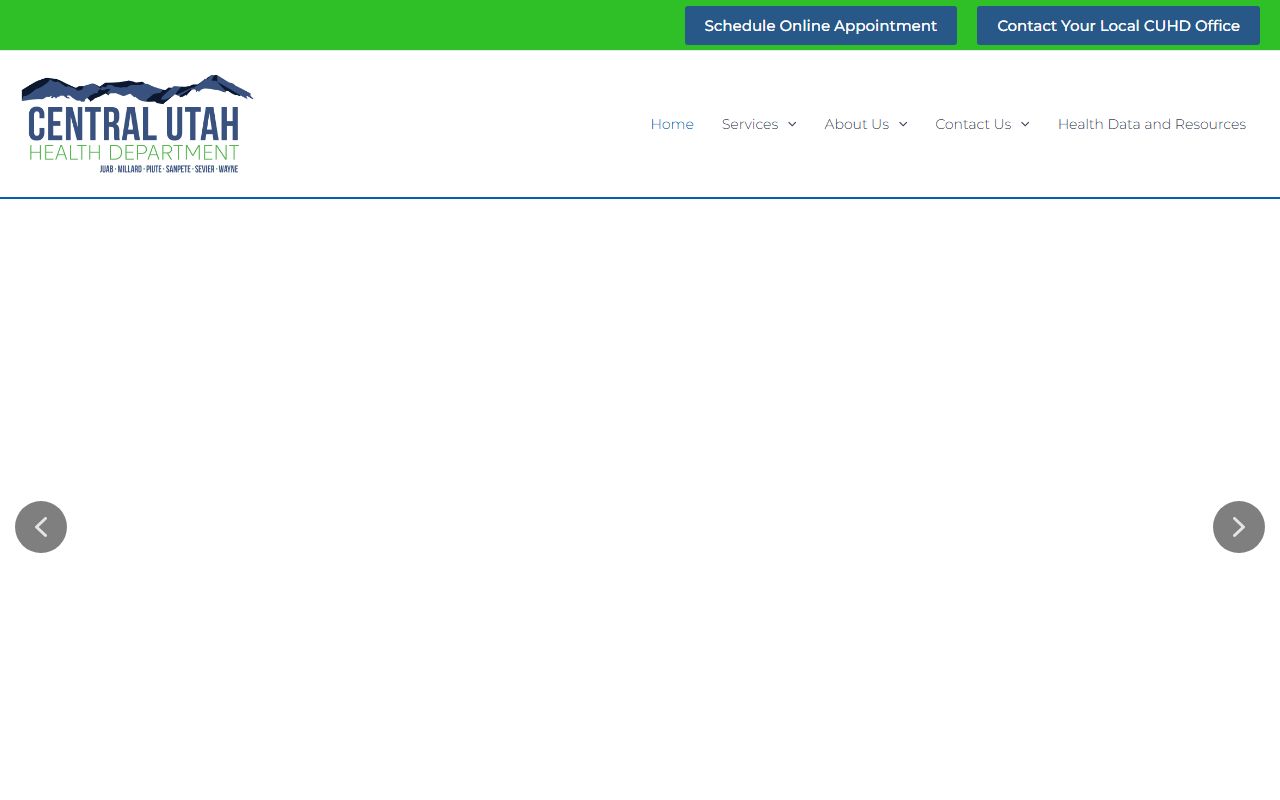The height and width of the screenshot is (800, 1280).
Task: Click Contact Your Local CUHD Office
Action: 1118,26
